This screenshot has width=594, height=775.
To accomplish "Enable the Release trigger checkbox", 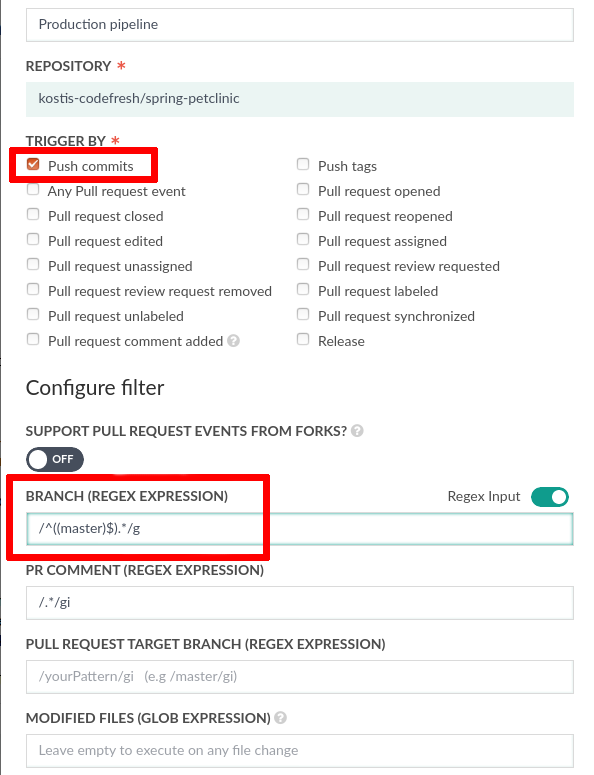I will (303, 339).
